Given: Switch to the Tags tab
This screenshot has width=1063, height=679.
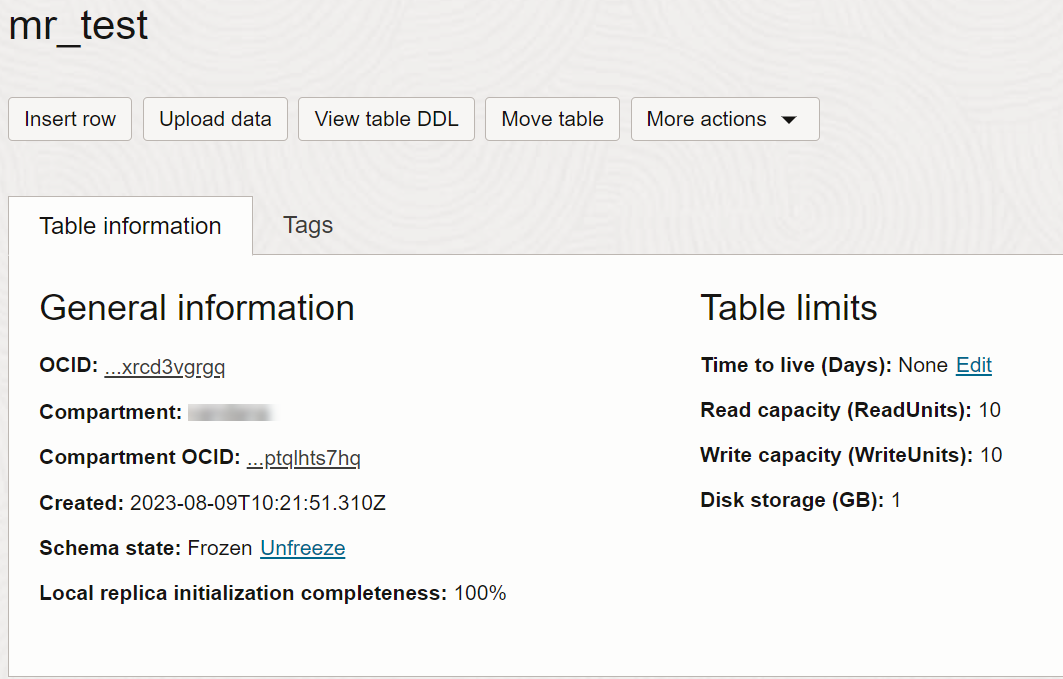Looking at the screenshot, I should click(x=308, y=225).
